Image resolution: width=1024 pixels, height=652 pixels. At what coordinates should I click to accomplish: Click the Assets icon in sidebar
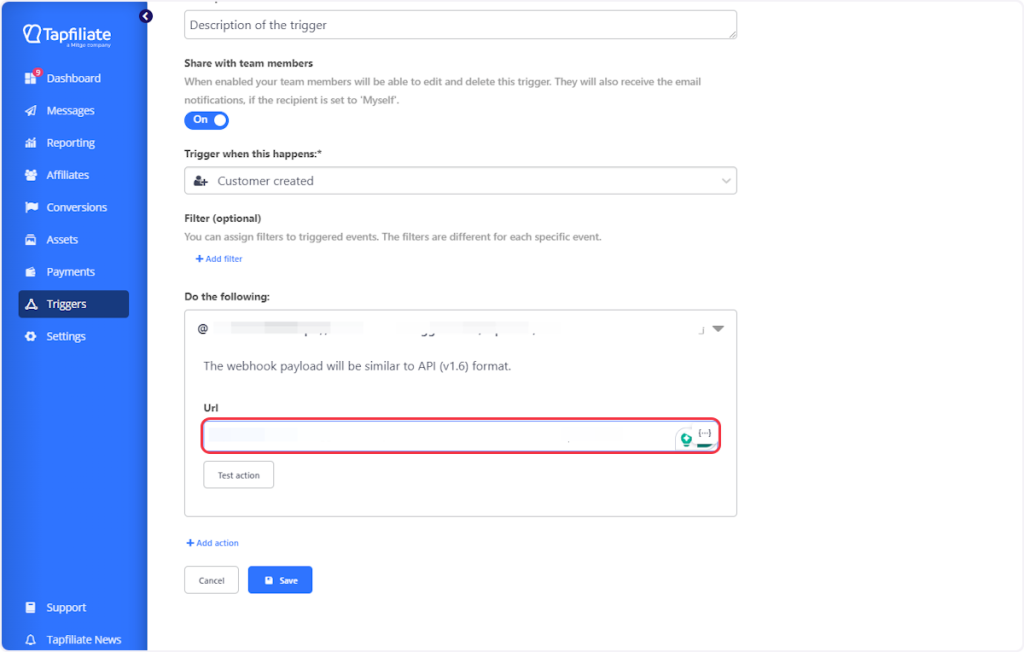30,240
